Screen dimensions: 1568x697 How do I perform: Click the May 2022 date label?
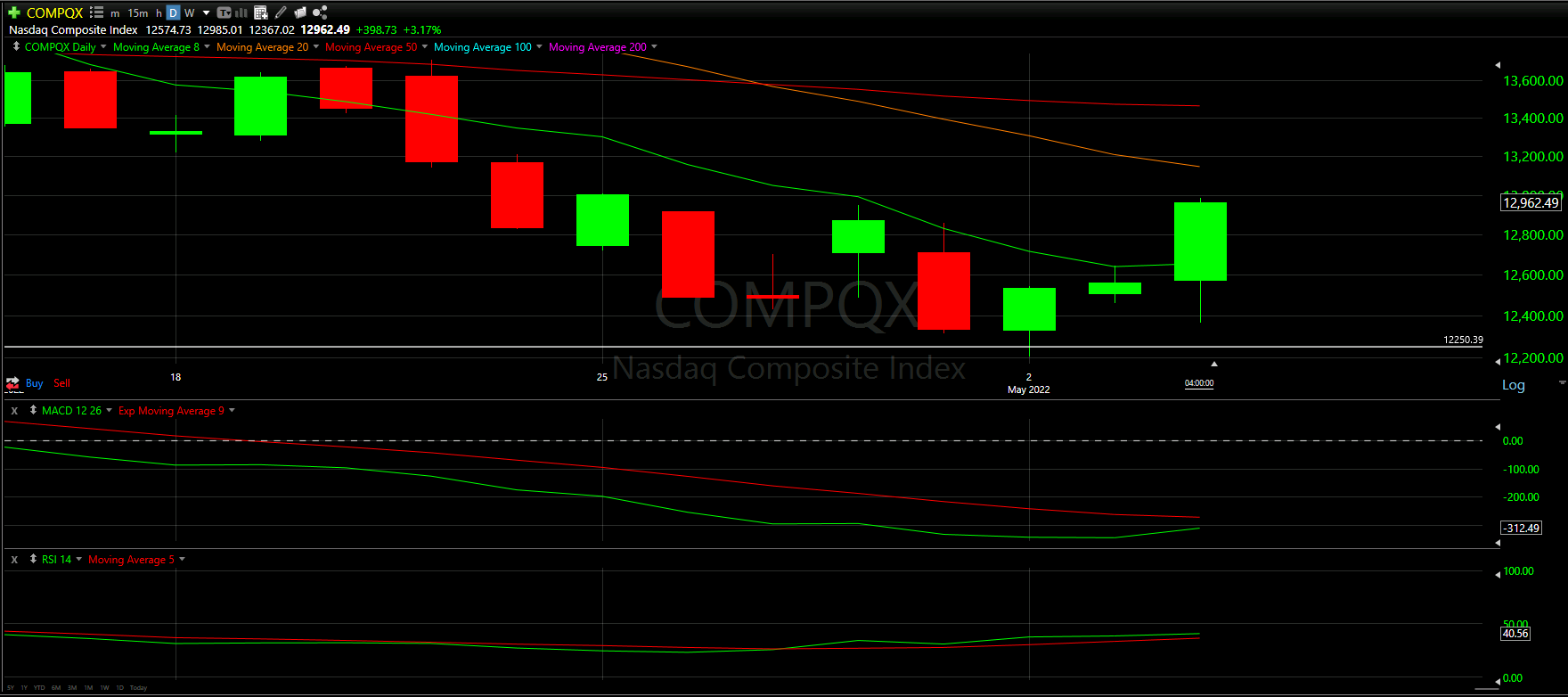(1028, 389)
